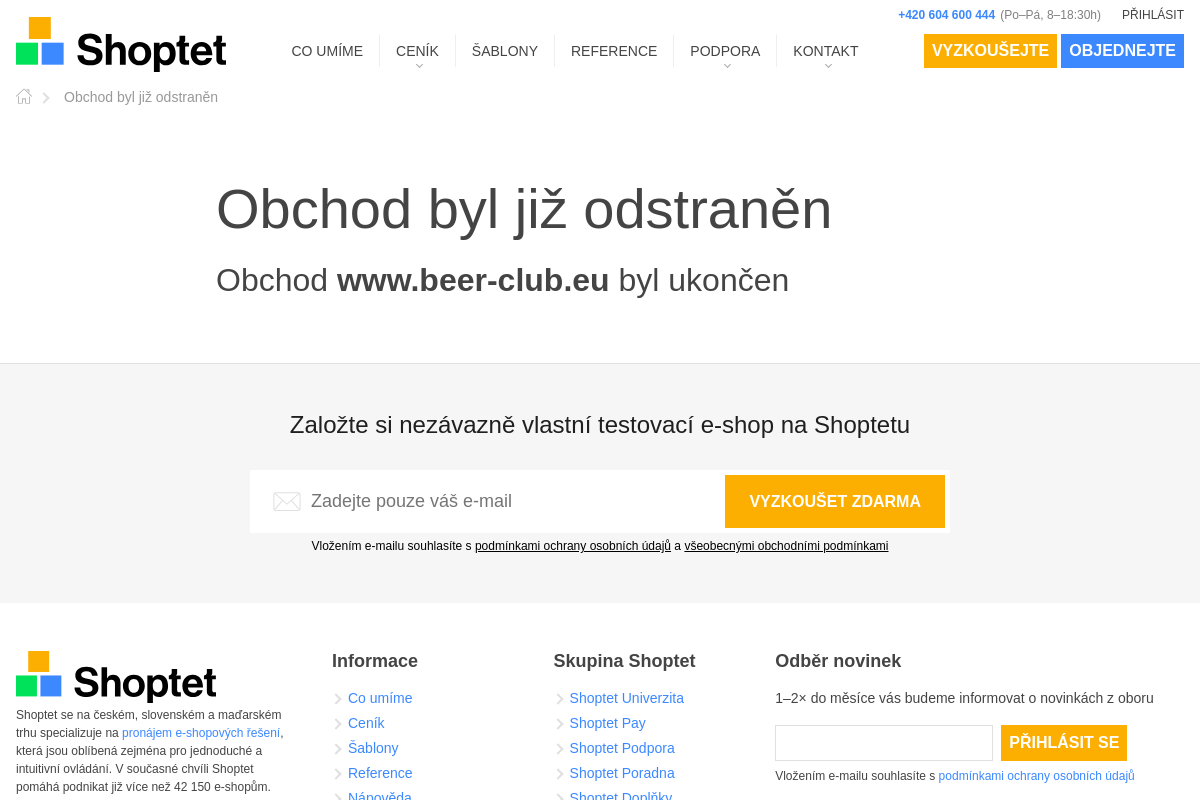Open Shoptet Pay link
Image resolution: width=1200 pixels, height=800 pixels.
(x=608, y=723)
